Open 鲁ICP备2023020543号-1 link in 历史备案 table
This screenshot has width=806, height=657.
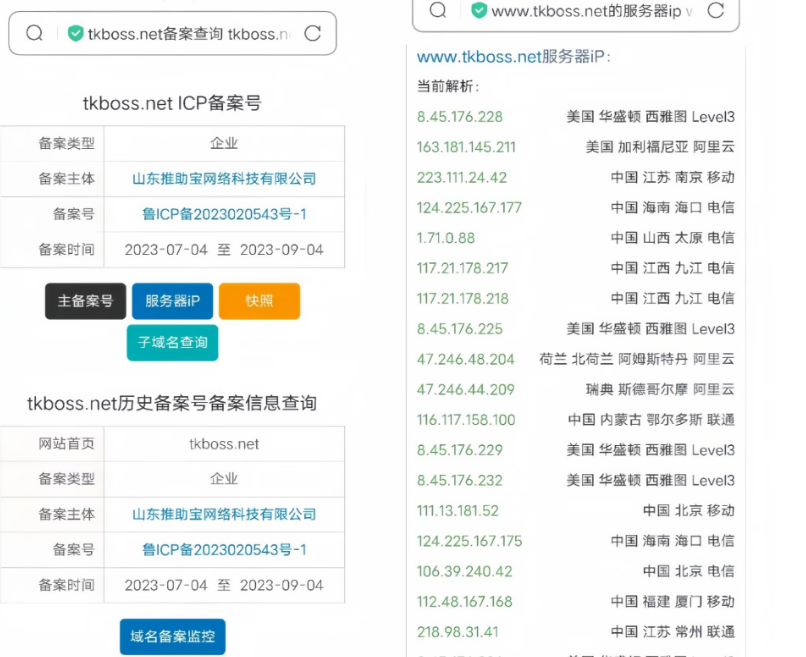click(224, 550)
